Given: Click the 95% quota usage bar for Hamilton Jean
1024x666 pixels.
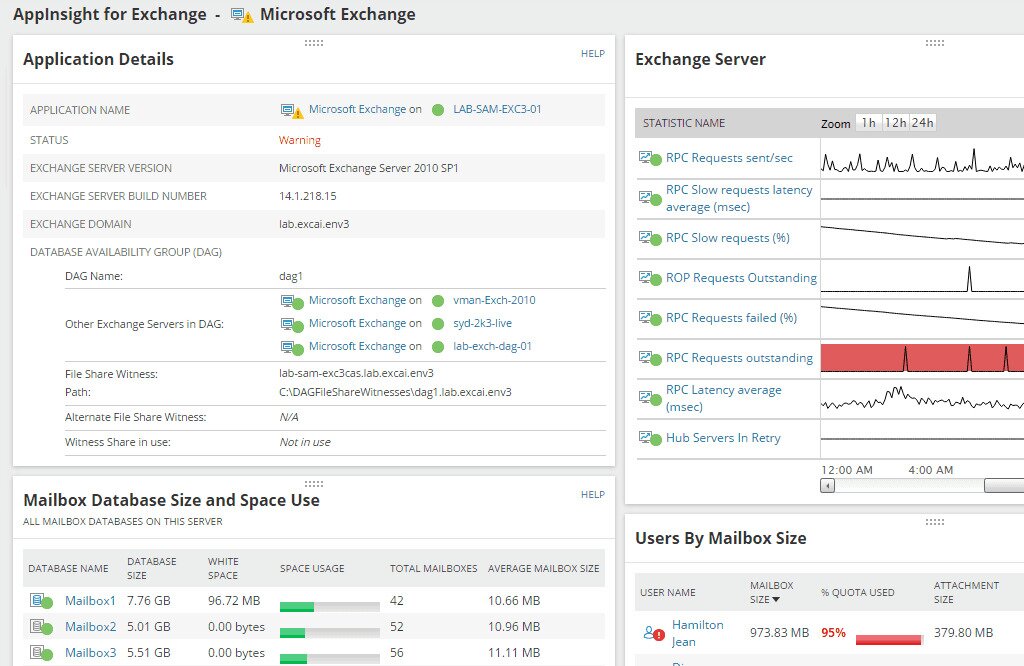Looking at the screenshot, I should [886, 639].
